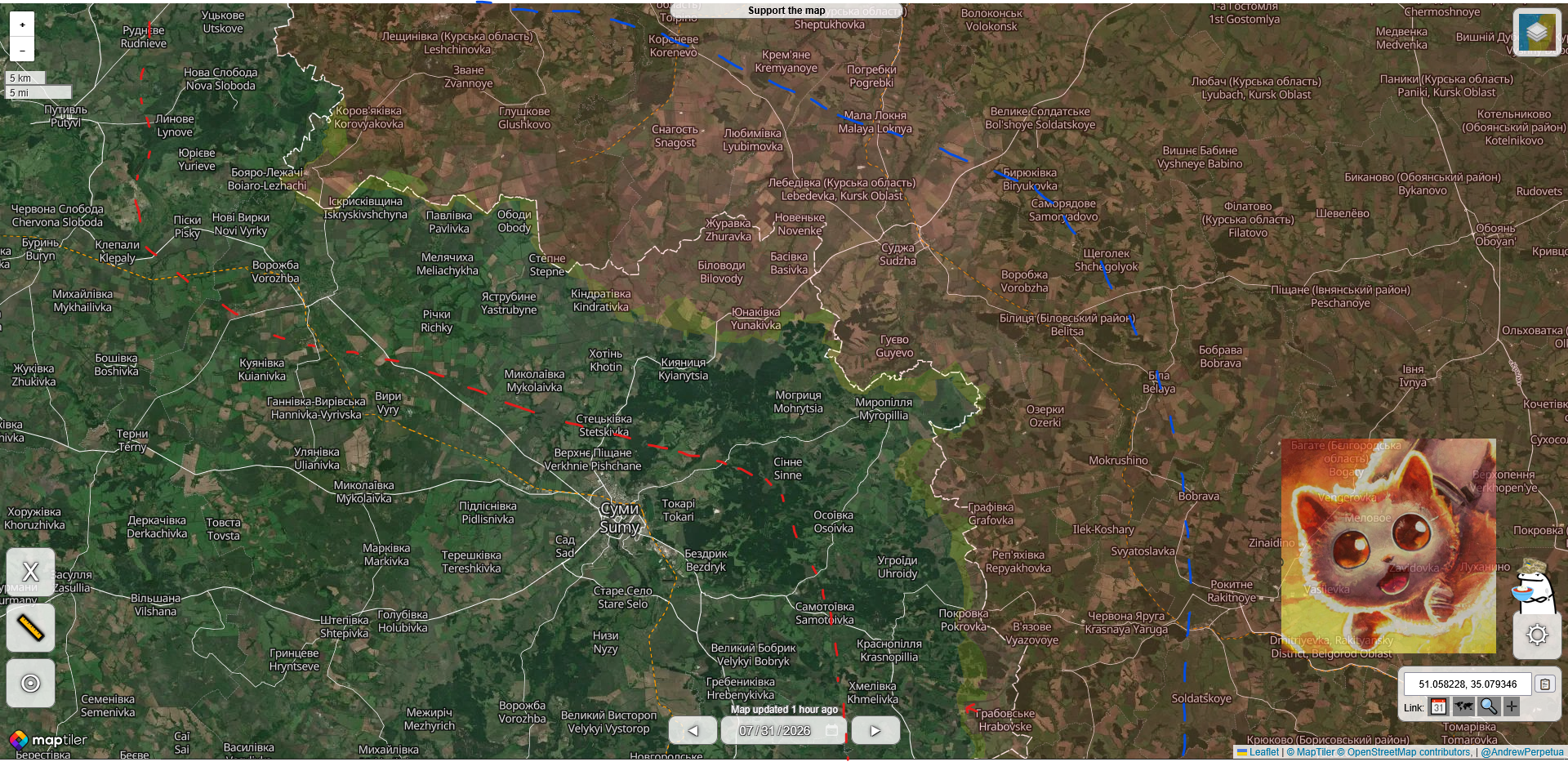Image resolution: width=1568 pixels, height=762 pixels.
Task: Click the date field showing 07/31/2026
Action: point(784,730)
